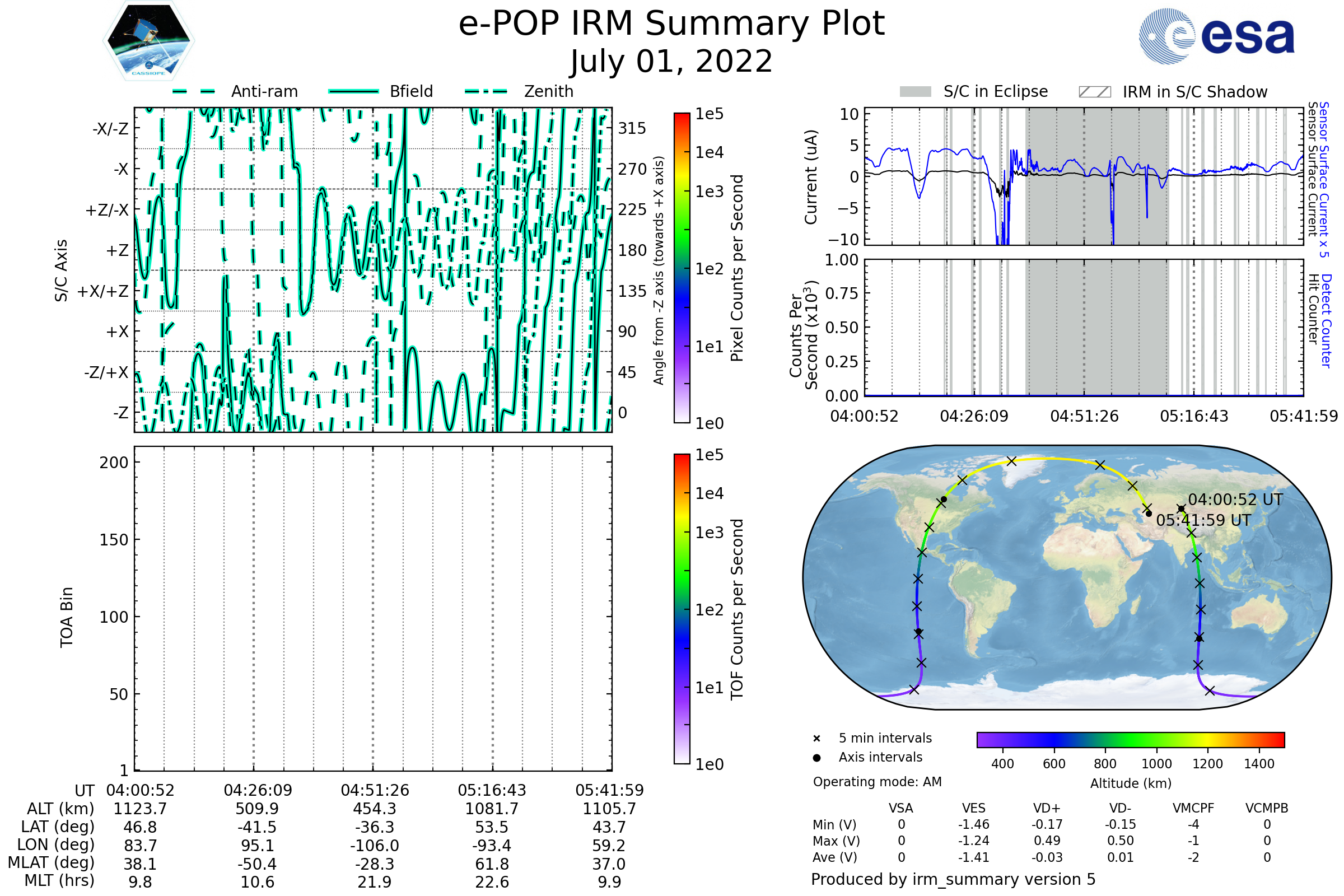This screenshot has width=1344, height=896.
Task: Click the 5 min intervals cross marker
Action: (x=816, y=739)
